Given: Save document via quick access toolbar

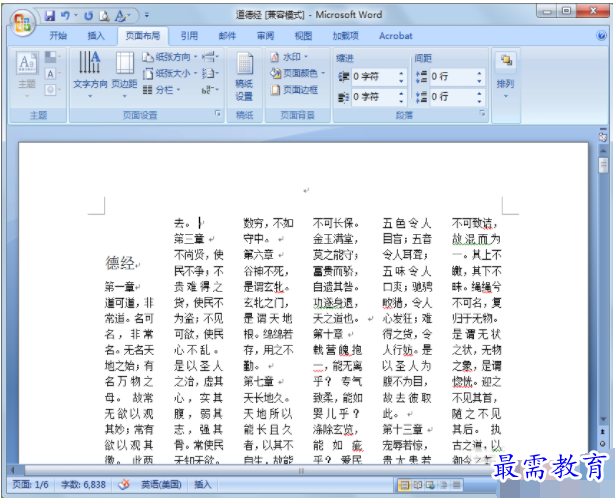Looking at the screenshot, I should click(x=50, y=16).
